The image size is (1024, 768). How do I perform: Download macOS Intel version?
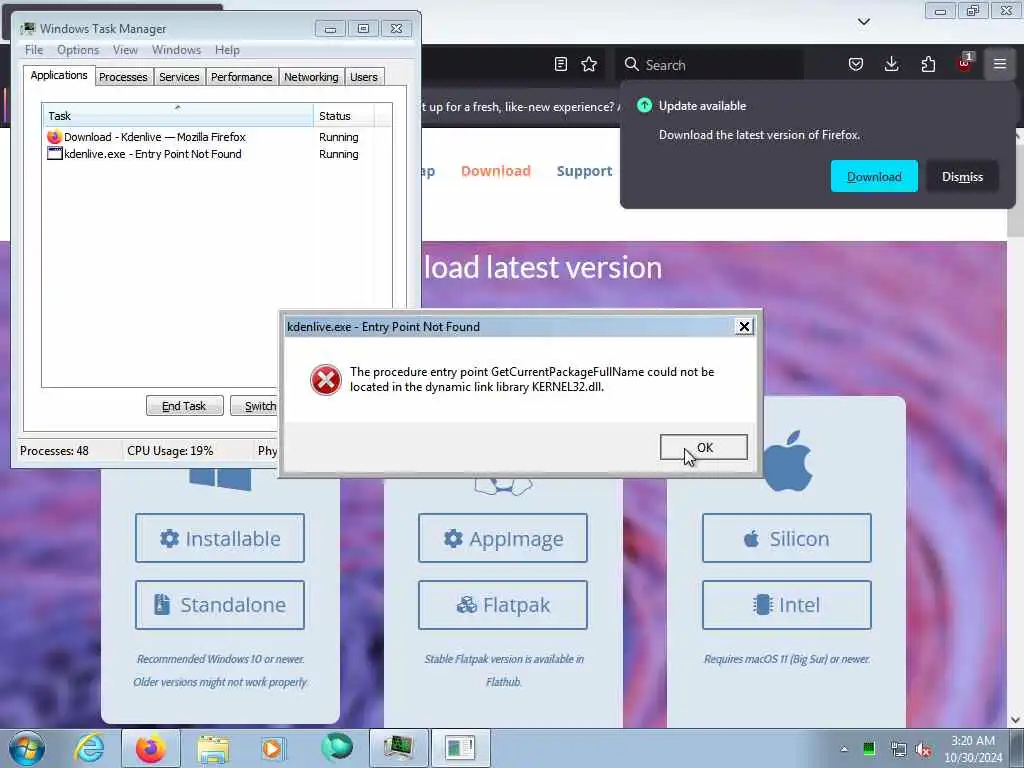(787, 605)
